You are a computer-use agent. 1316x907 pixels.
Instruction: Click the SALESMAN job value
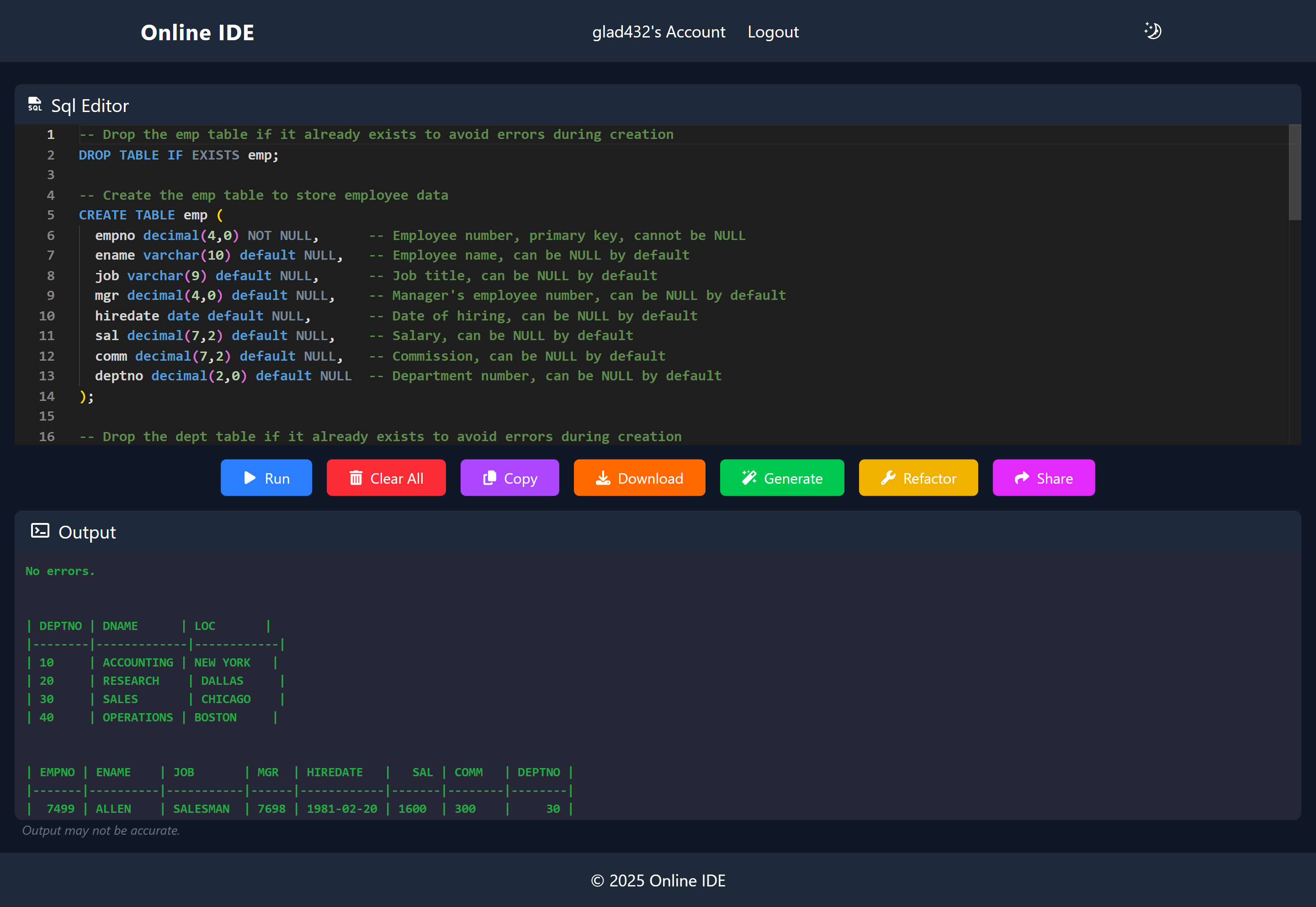click(x=201, y=809)
